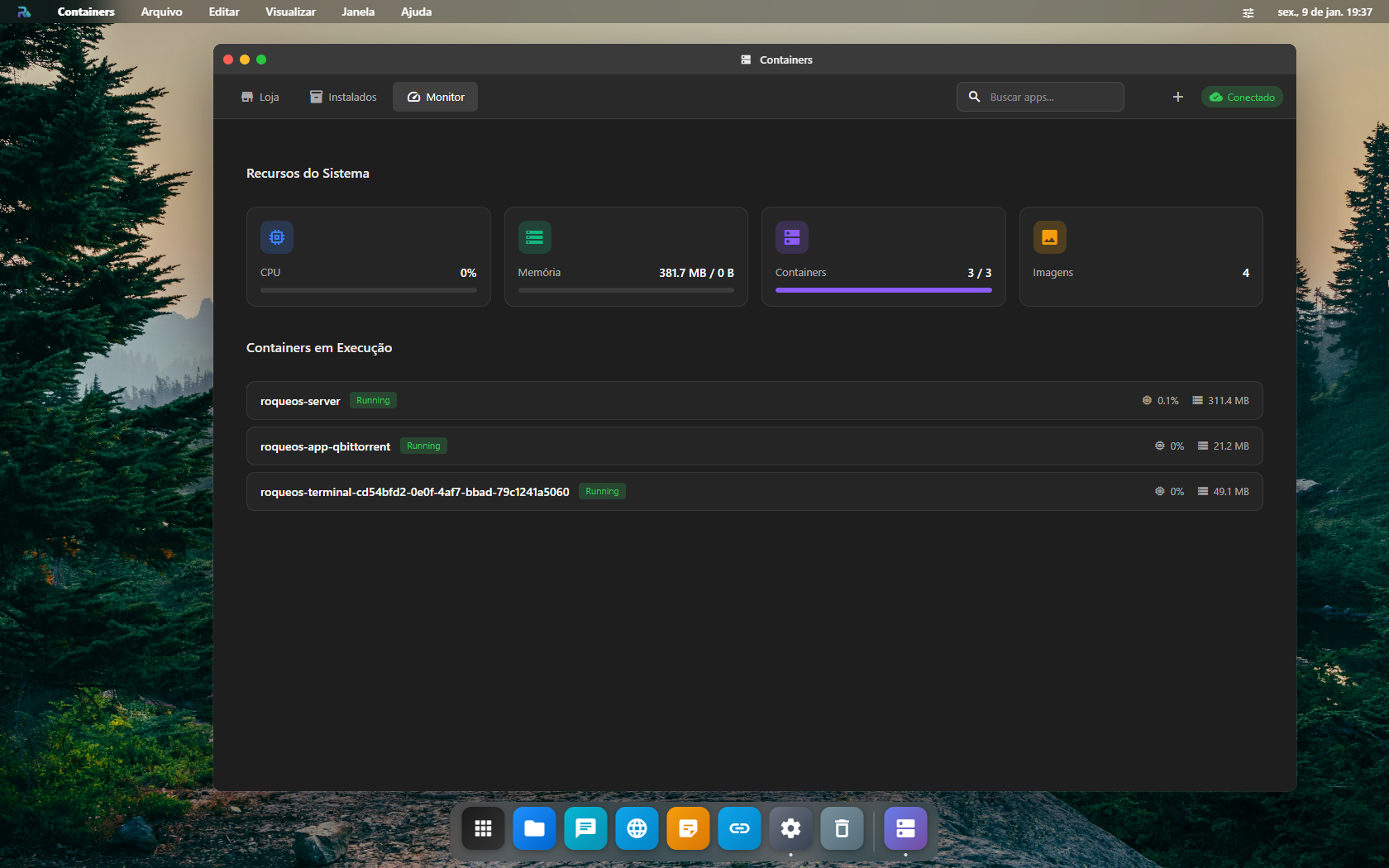Click the Containers usage progress bar
Image resolution: width=1389 pixels, height=868 pixels.
tap(883, 290)
